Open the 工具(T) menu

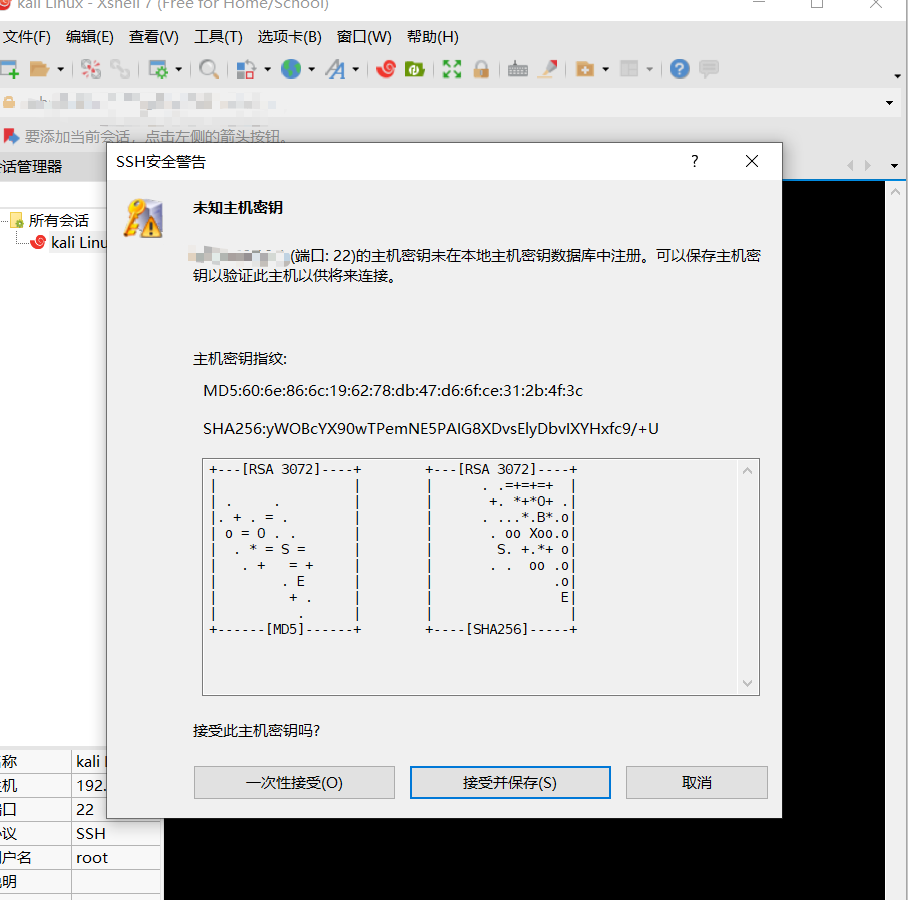click(218, 37)
